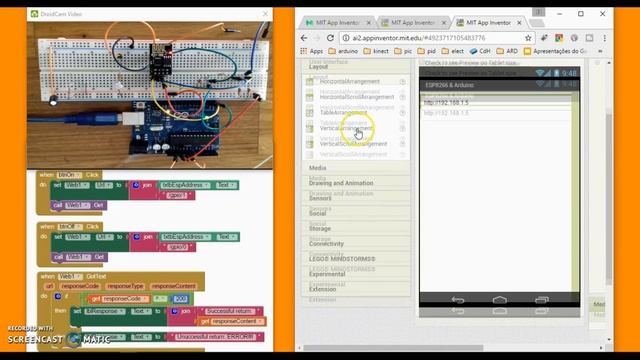640x360 pixels.
Task: Bookmark this page with the star icon
Action: tap(528, 38)
